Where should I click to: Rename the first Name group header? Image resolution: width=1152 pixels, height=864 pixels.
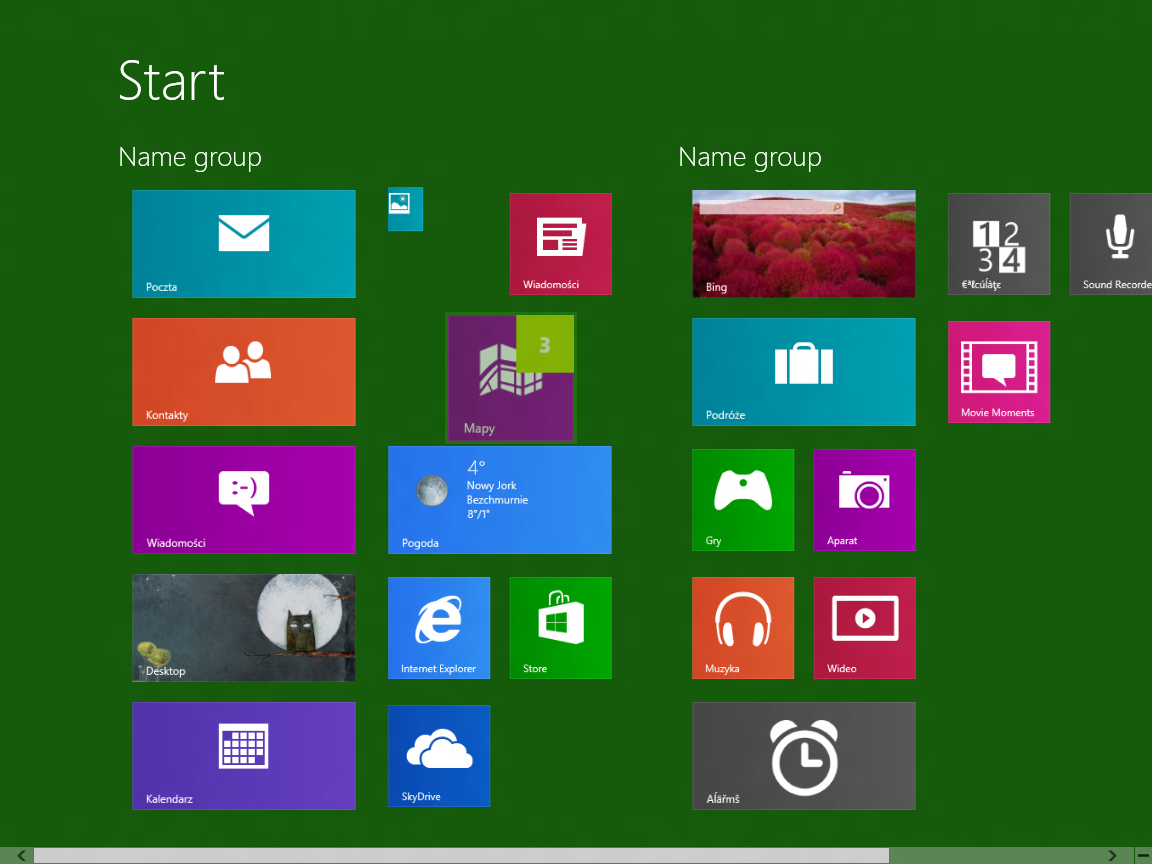[x=190, y=156]
